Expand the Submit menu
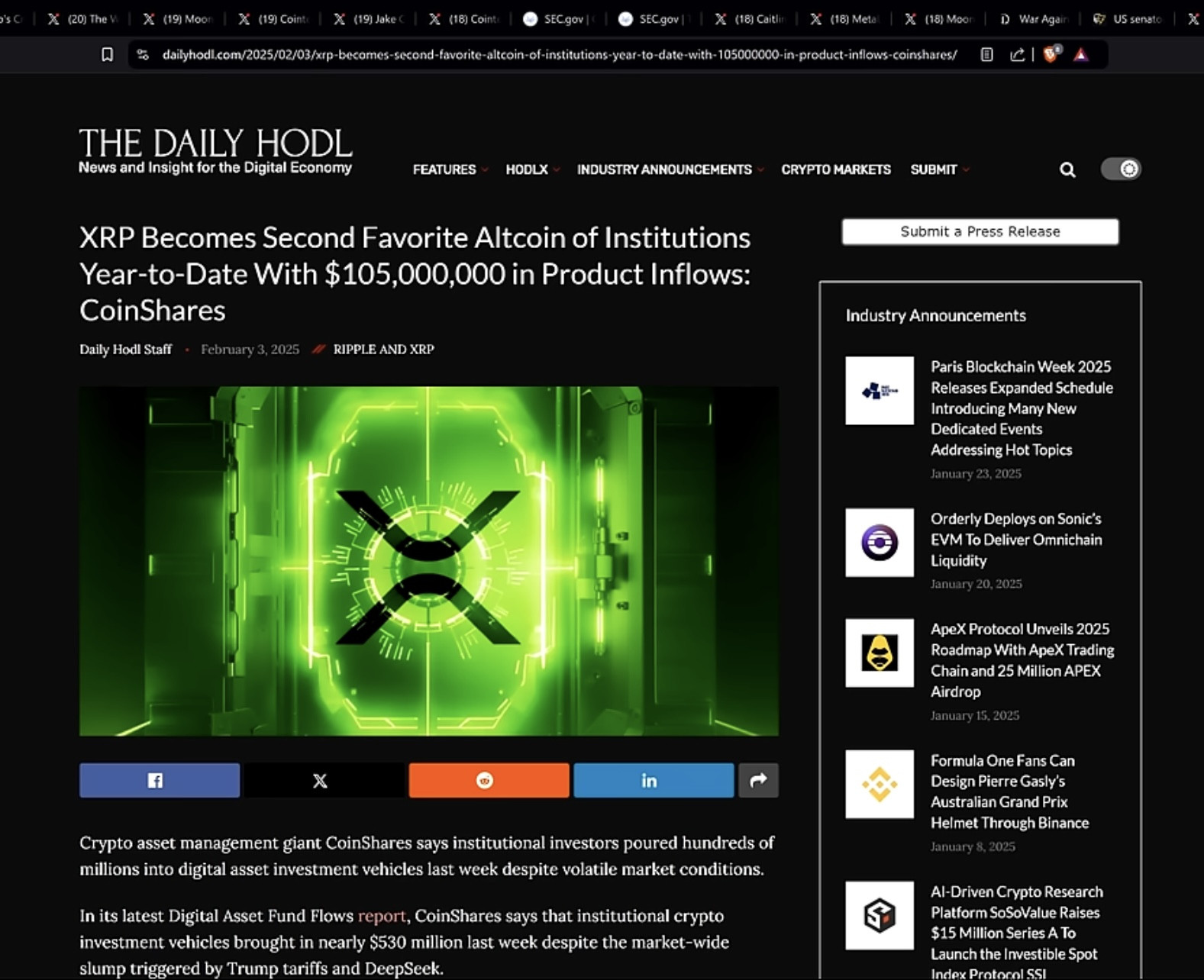 tap(939, 169)
